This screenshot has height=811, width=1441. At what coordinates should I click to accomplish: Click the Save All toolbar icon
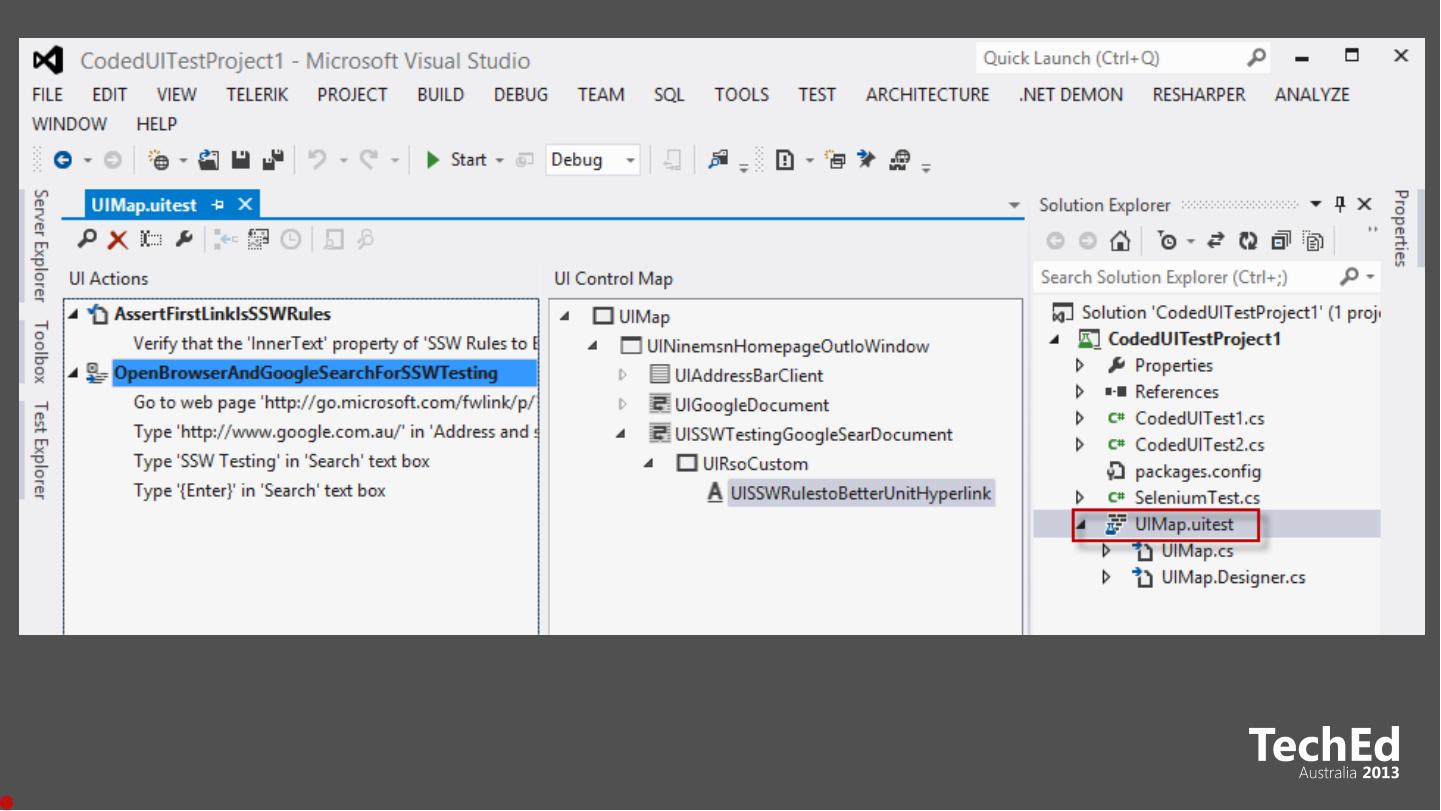(273, 160)
